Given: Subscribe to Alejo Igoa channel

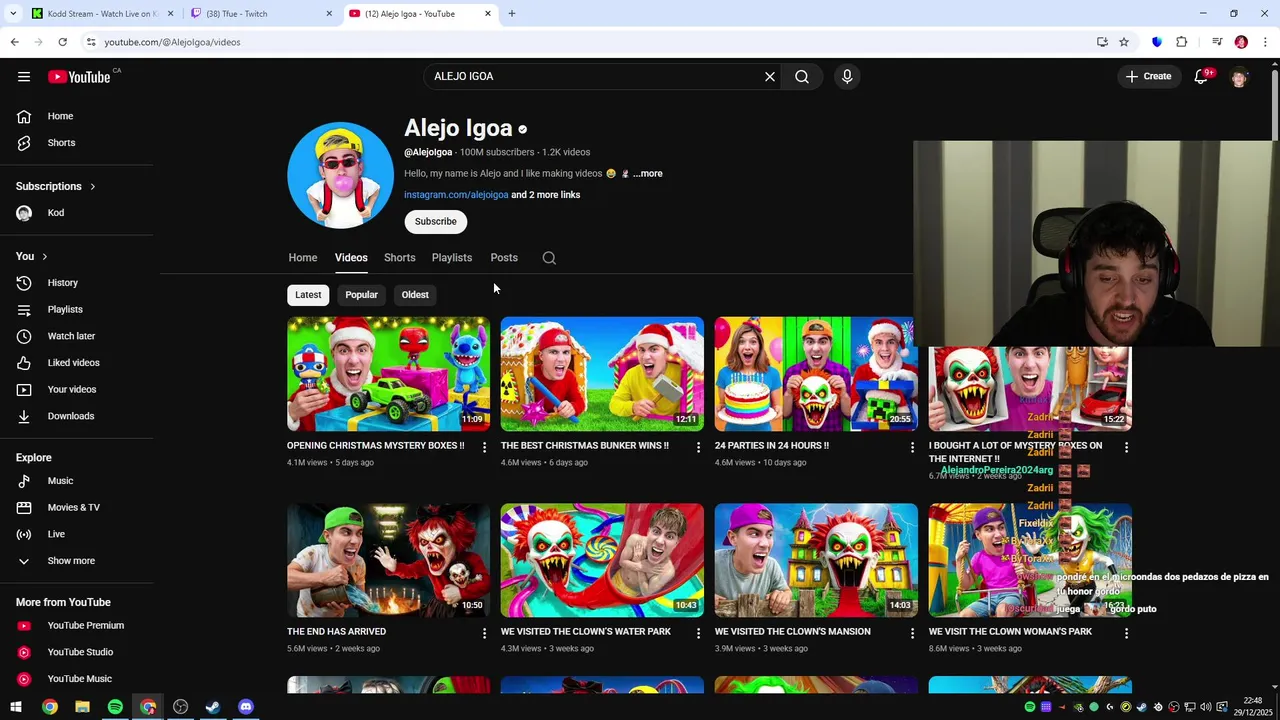Looking at the screenshot, I should click(435, 222).
